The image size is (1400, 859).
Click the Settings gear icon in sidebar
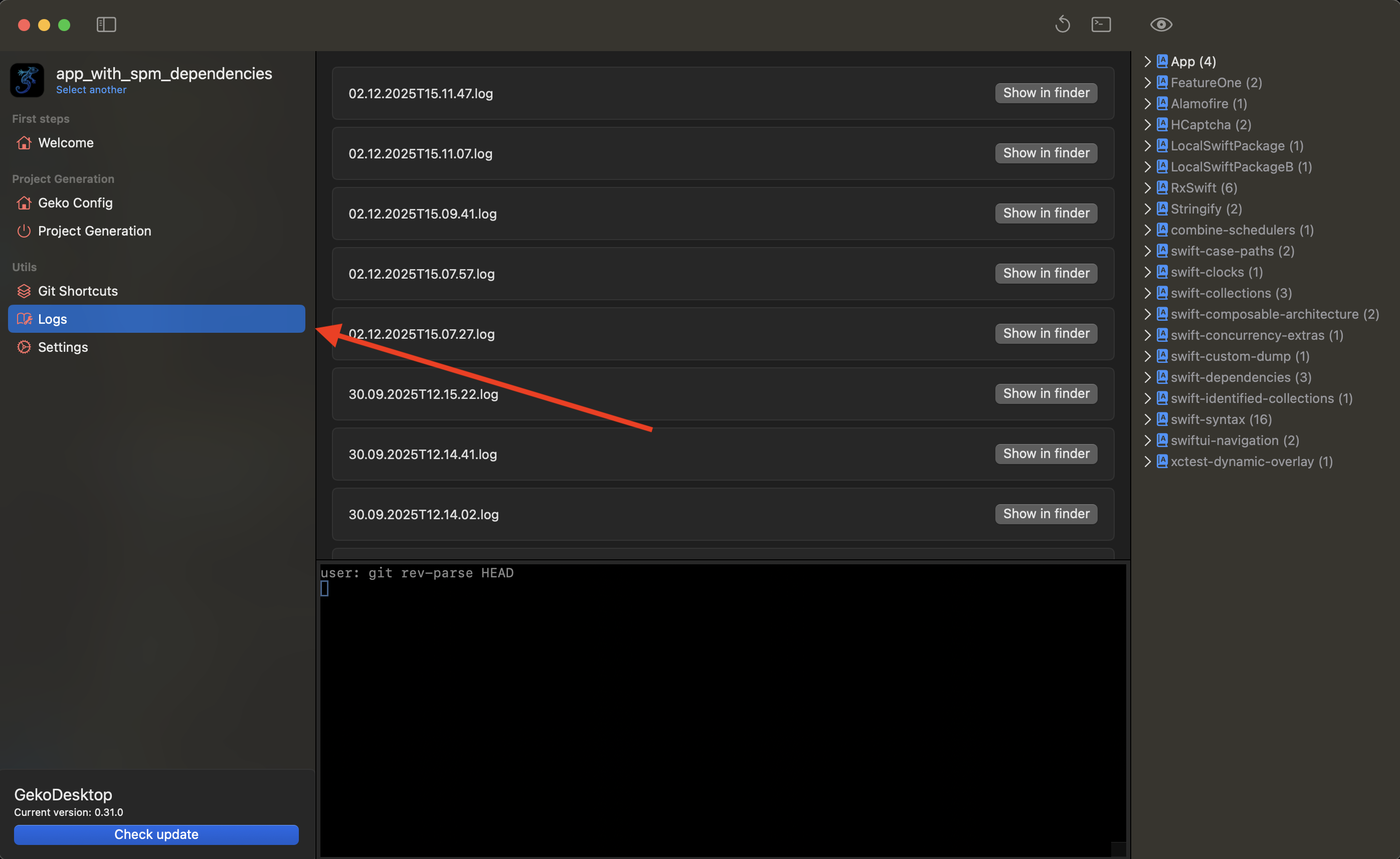point(24,347)
